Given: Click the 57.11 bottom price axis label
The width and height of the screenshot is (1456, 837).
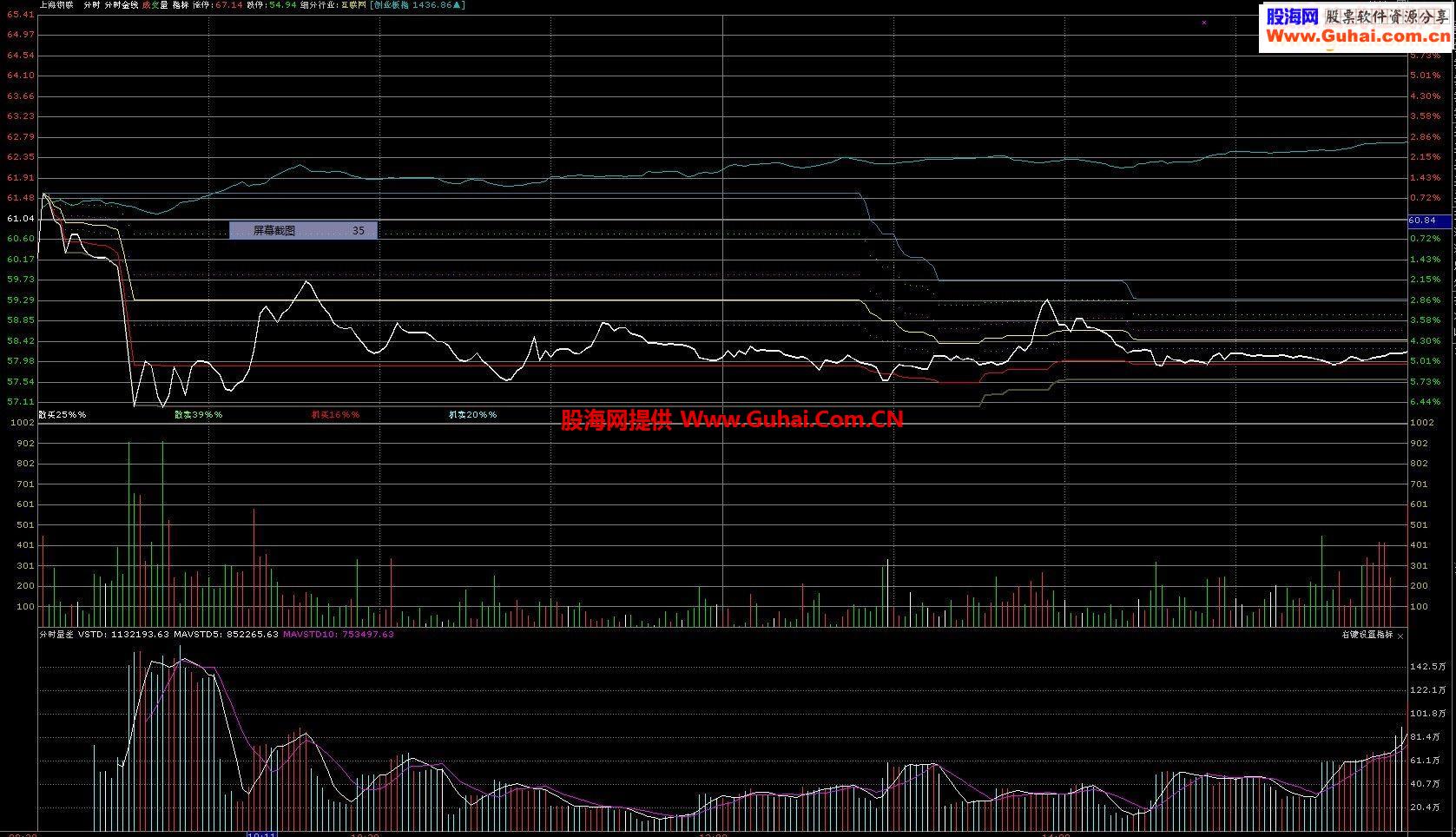Looking at the screenshot, I should coord(20,402).
